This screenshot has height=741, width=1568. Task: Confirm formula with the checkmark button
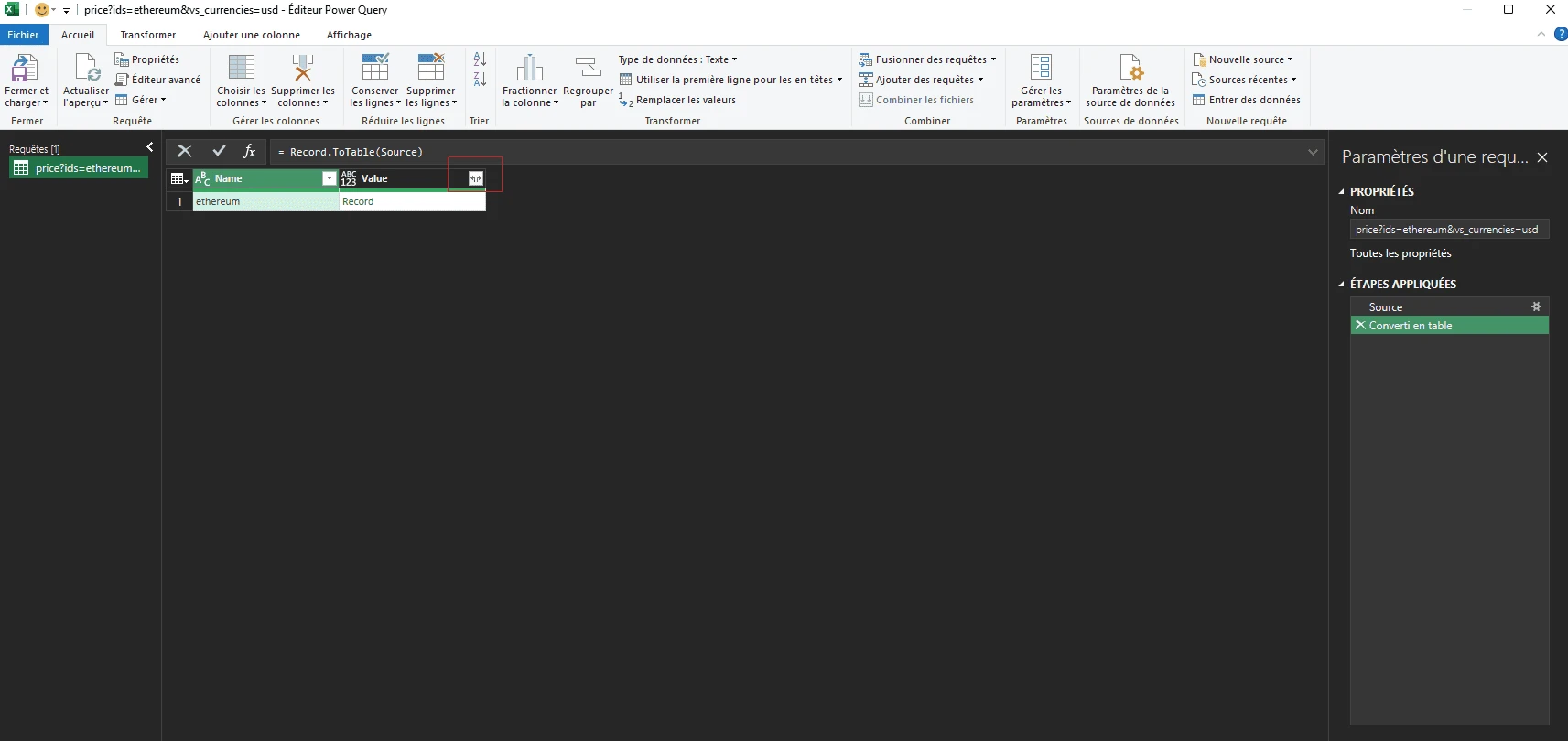point(219,152)
